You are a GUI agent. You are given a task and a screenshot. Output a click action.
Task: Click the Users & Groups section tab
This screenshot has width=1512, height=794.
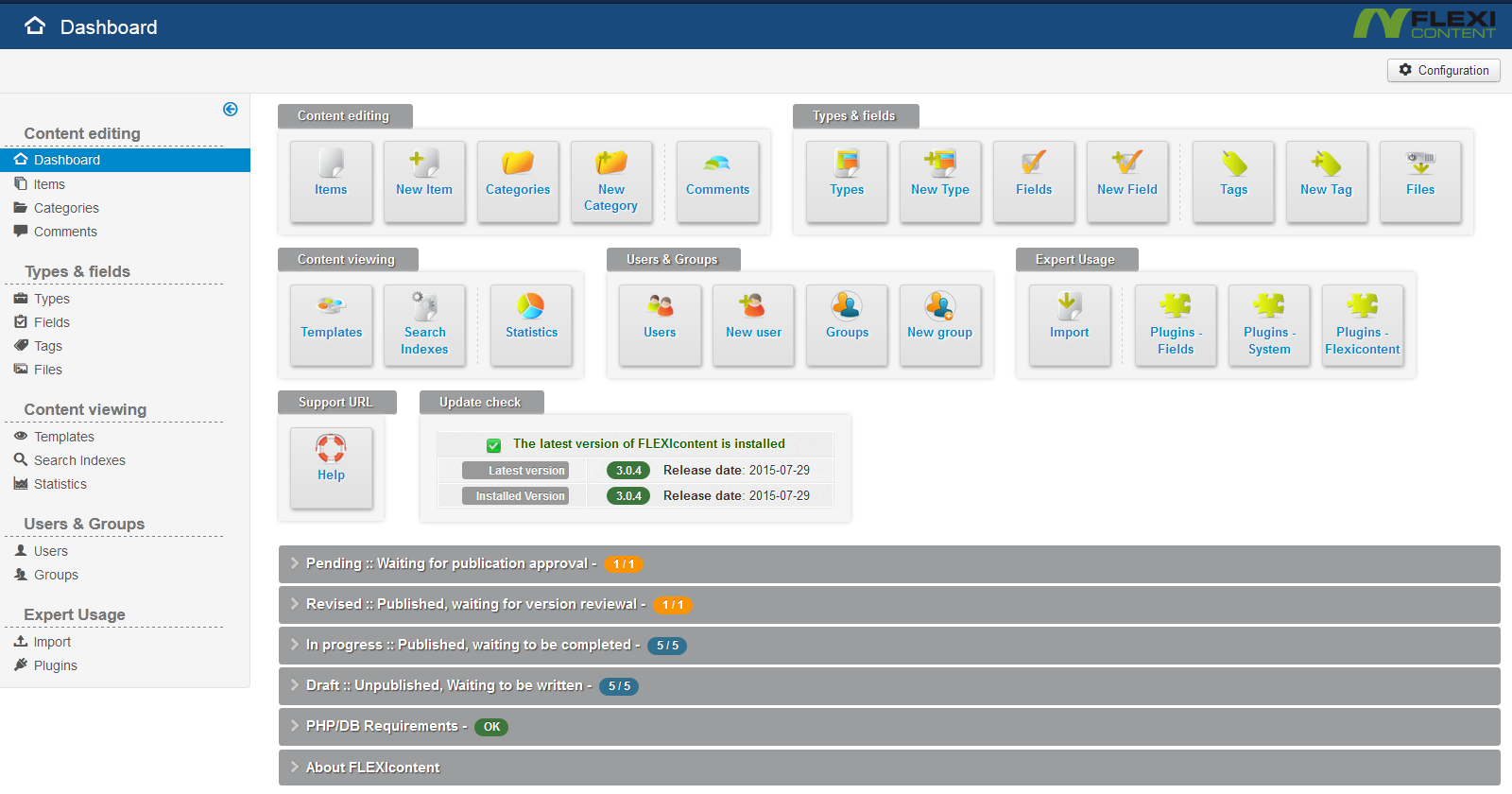(673, 259)
